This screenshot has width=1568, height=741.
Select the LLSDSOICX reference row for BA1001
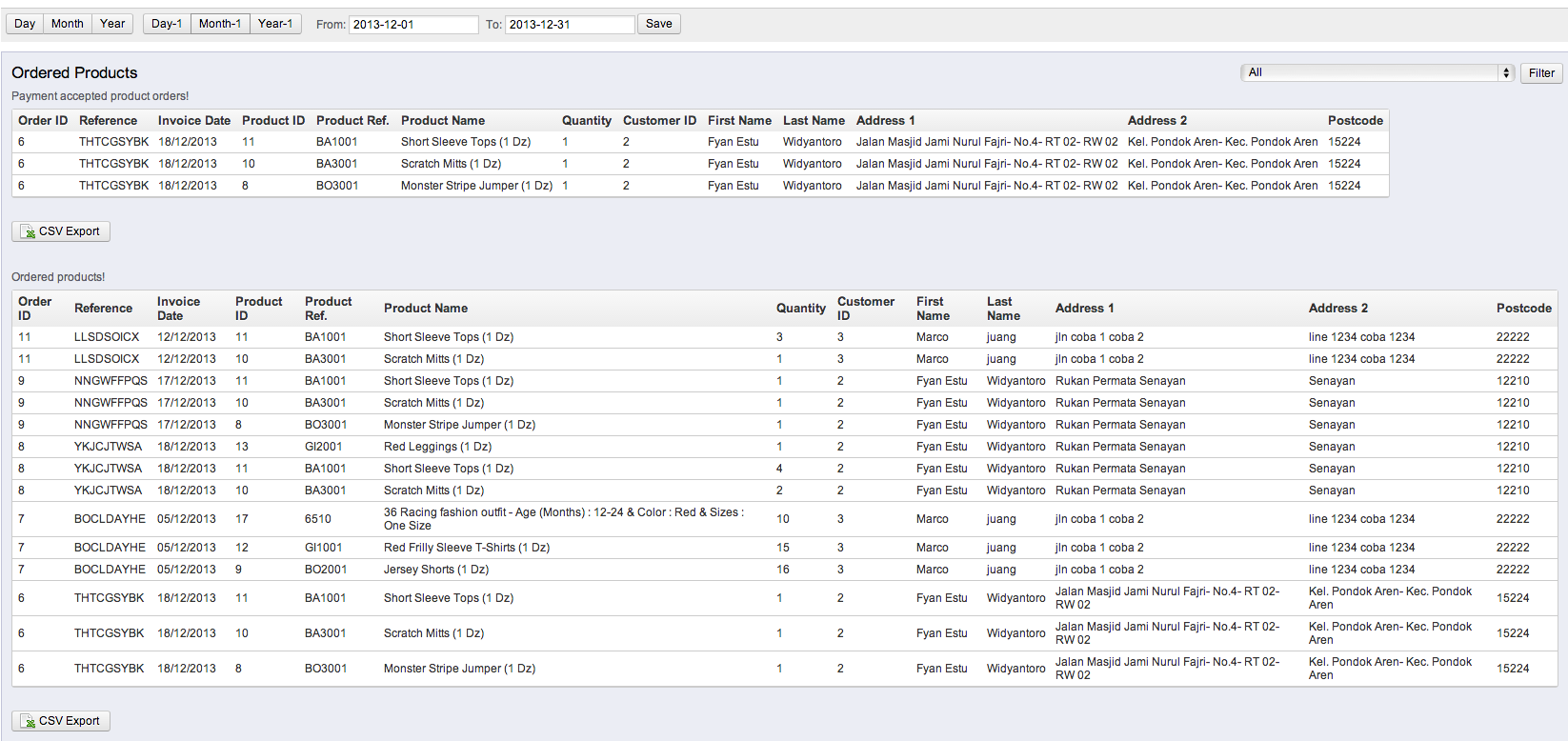point(785,337)
